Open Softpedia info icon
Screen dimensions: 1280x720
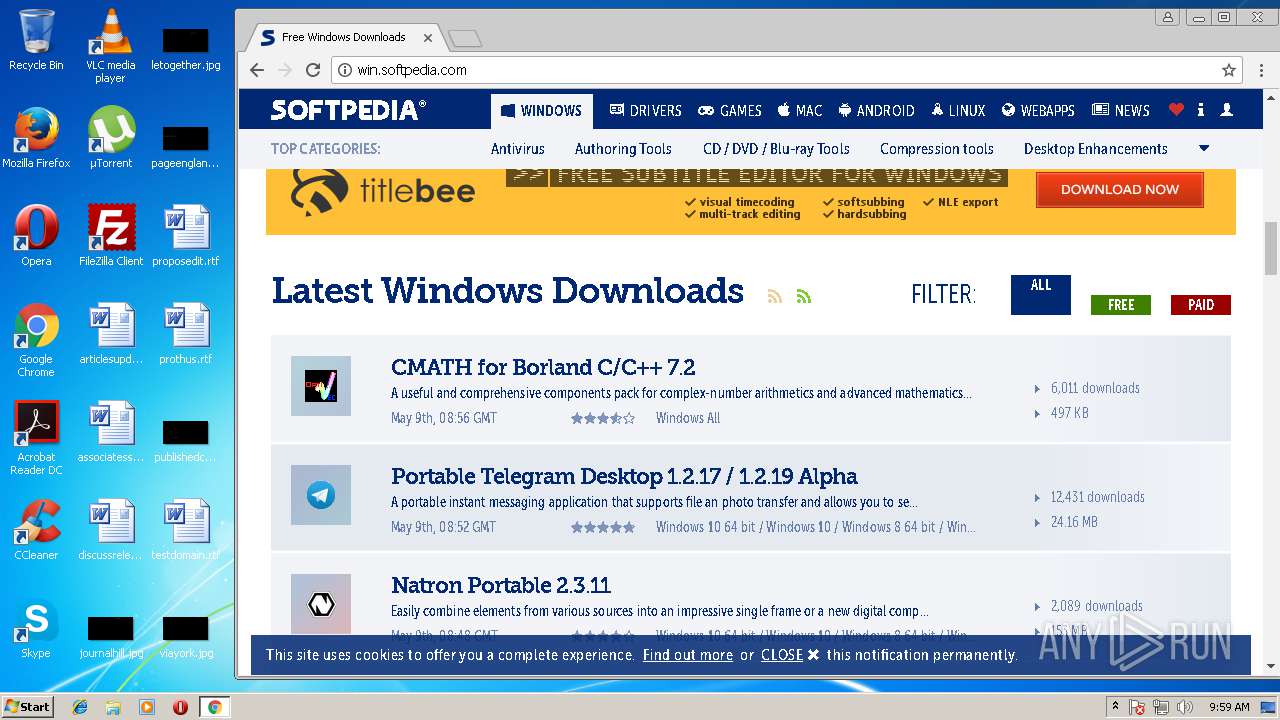[x=1200, y=110]
